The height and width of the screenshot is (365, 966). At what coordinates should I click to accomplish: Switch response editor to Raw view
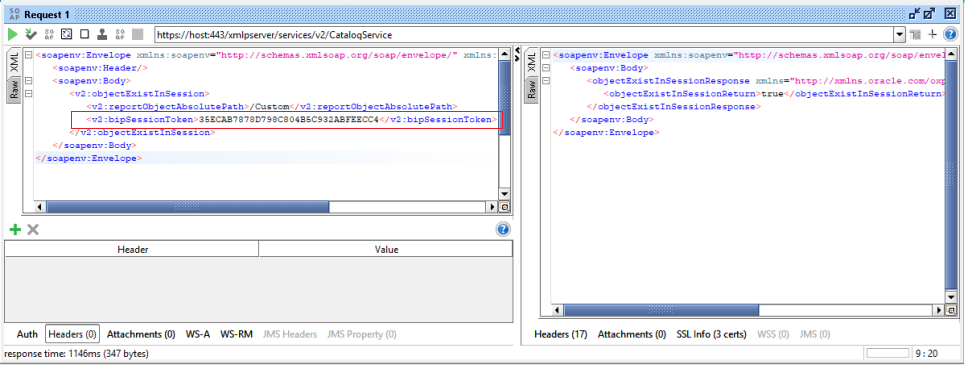[x=531, y=89]
